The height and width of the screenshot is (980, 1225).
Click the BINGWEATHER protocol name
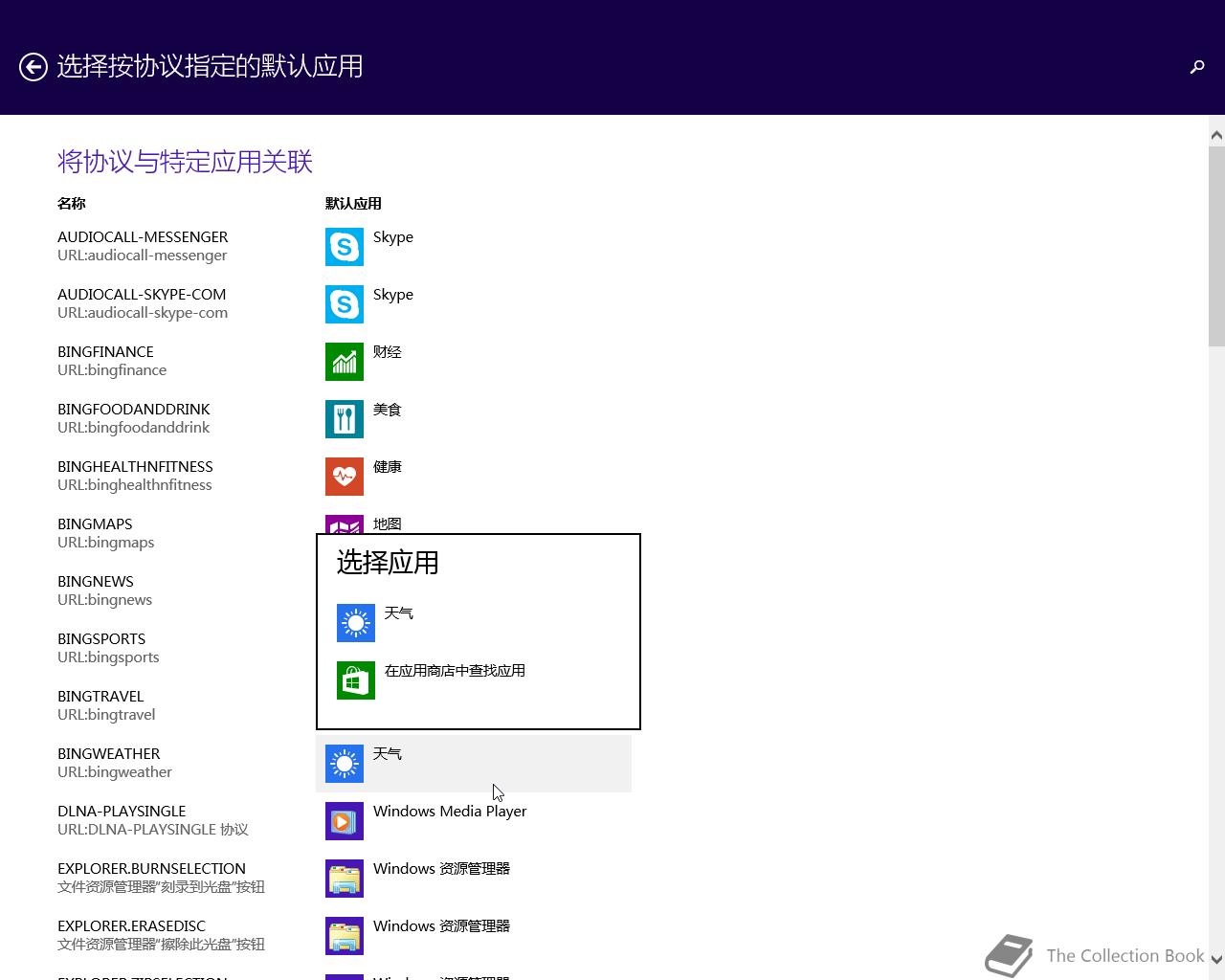pos(109,754)
